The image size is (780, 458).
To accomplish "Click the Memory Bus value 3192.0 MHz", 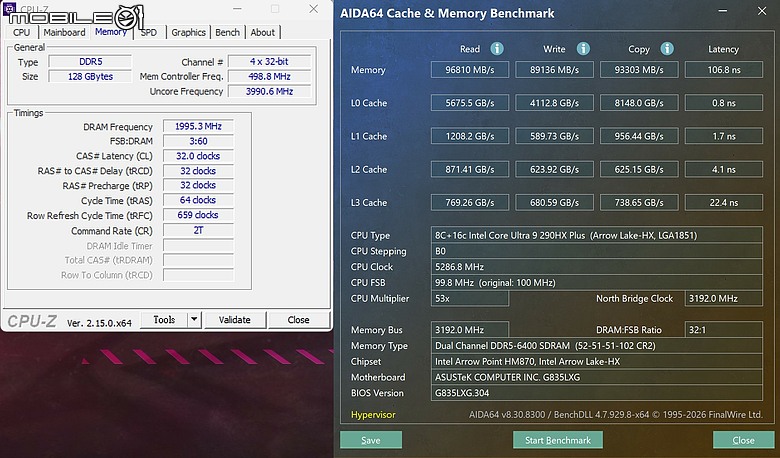I will click(x=470, y=330).
